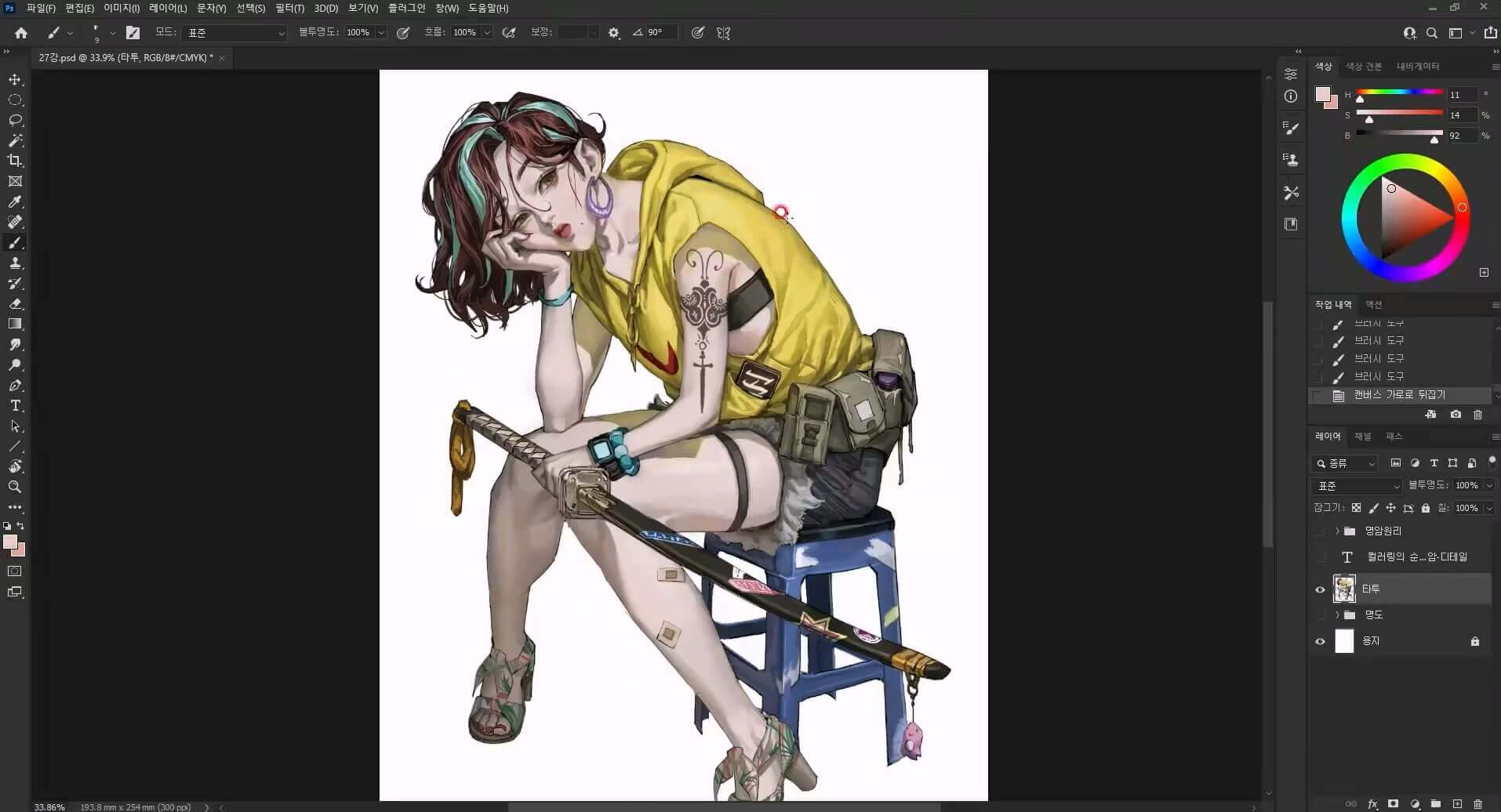Select the Lasso tool
The width and height of the screenshot is (1501, 812).
(x=15, y=120)
